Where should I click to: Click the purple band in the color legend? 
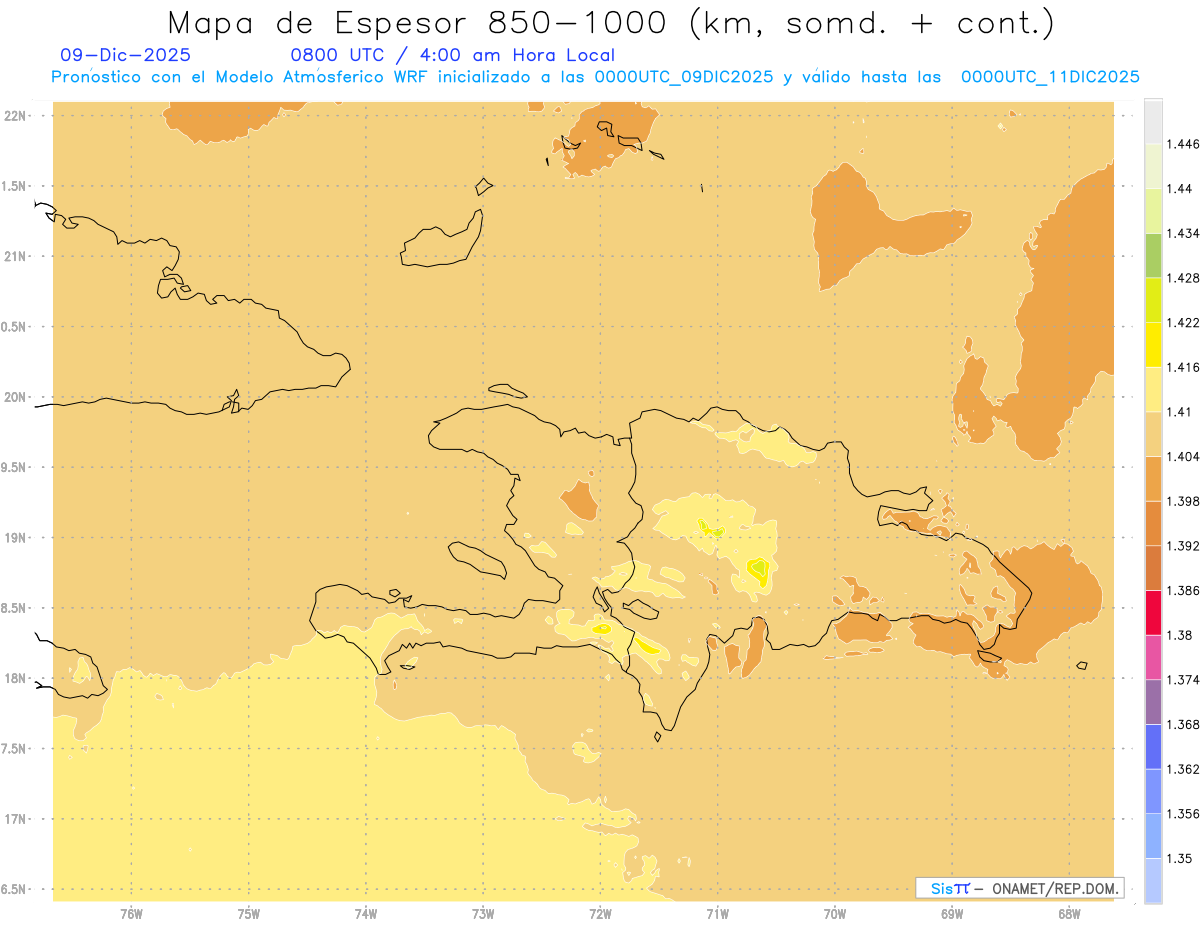(1153, 701)
